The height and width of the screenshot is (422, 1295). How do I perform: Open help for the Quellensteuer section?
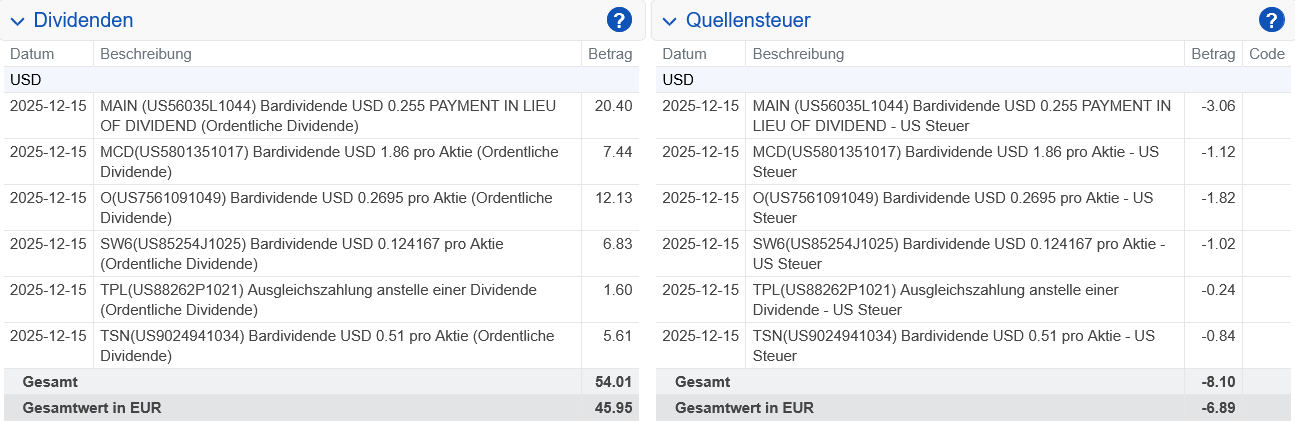[x=1271, y=20]
